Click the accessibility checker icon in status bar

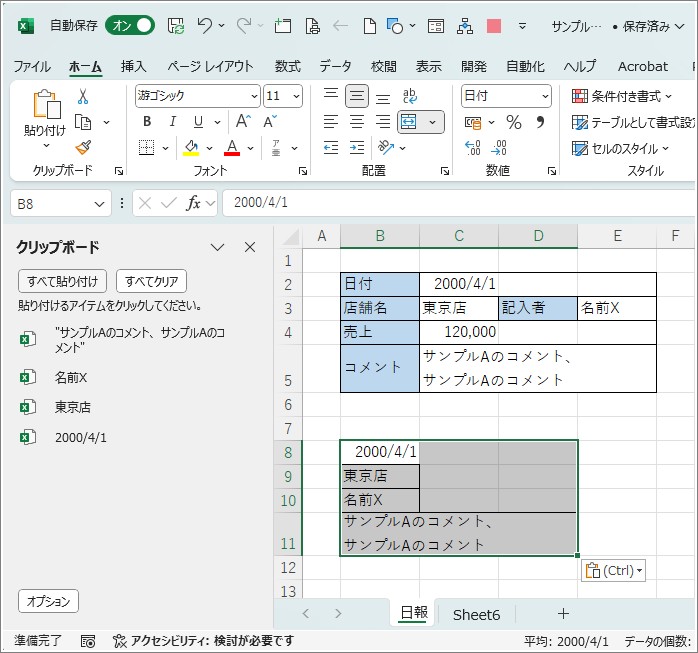point(120,641)
